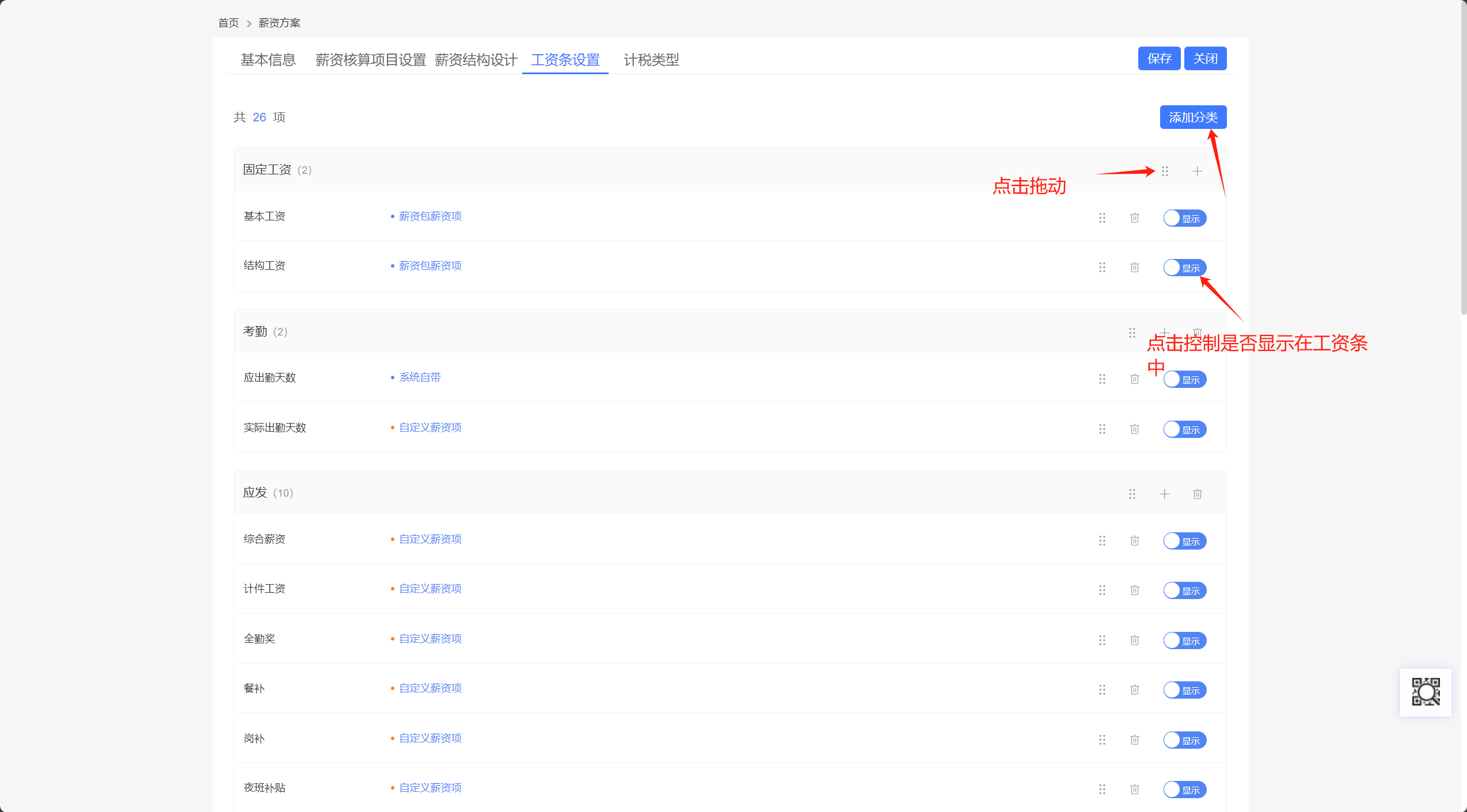
Task: Click the 添加分类 button
Action: 1192,117
